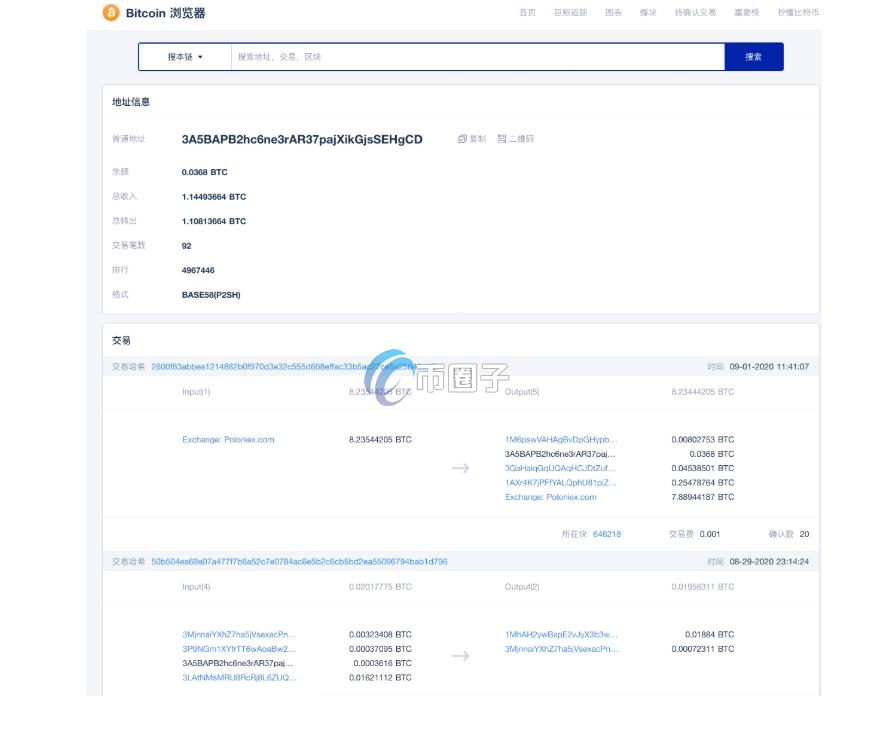Click the arrow icon in the second transaction
This screenshot has width=879, height=756.
tap(460, 656)
